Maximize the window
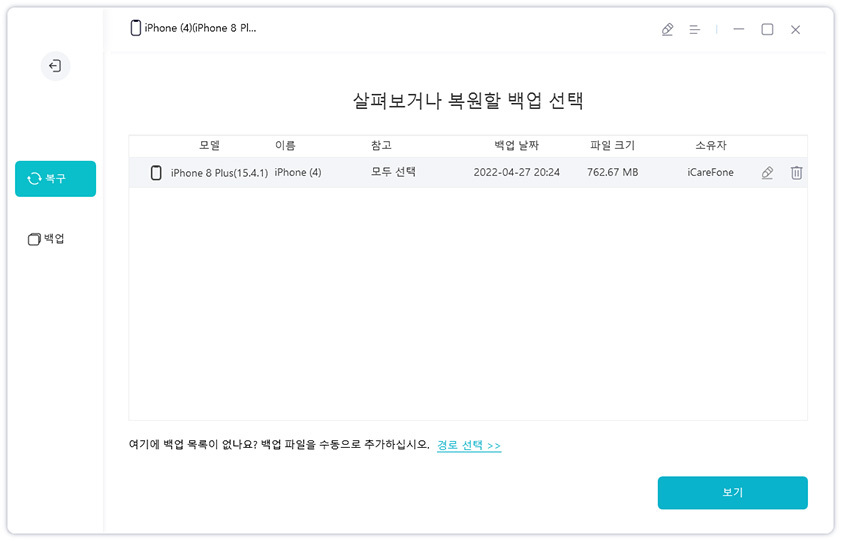Viewport: 841px width, 541px height. [768, 29]
